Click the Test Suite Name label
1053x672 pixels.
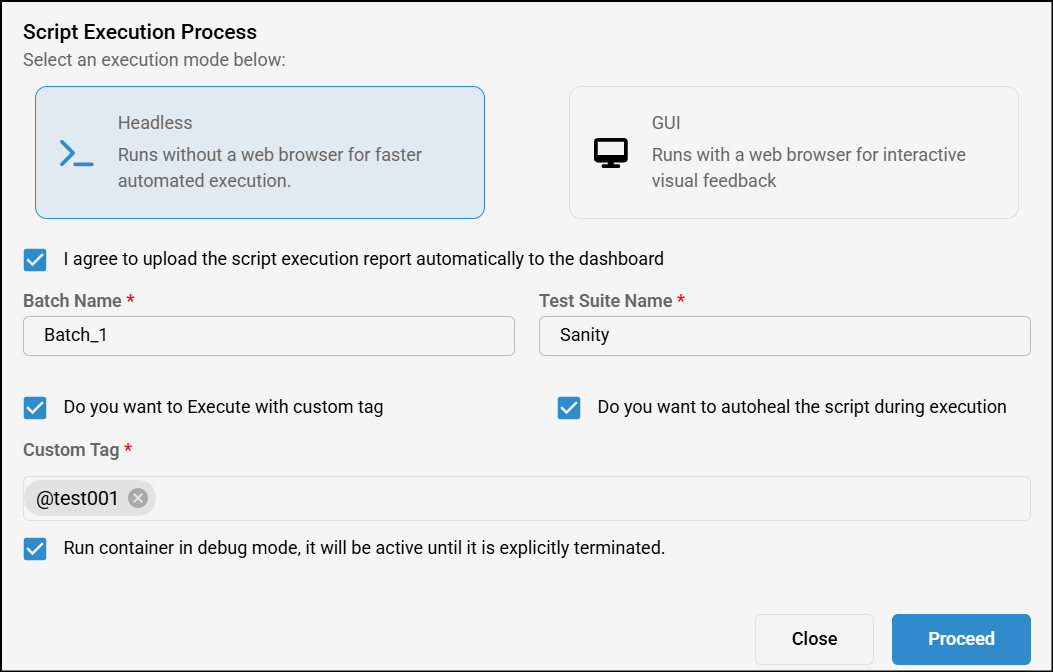pos(605,301)
